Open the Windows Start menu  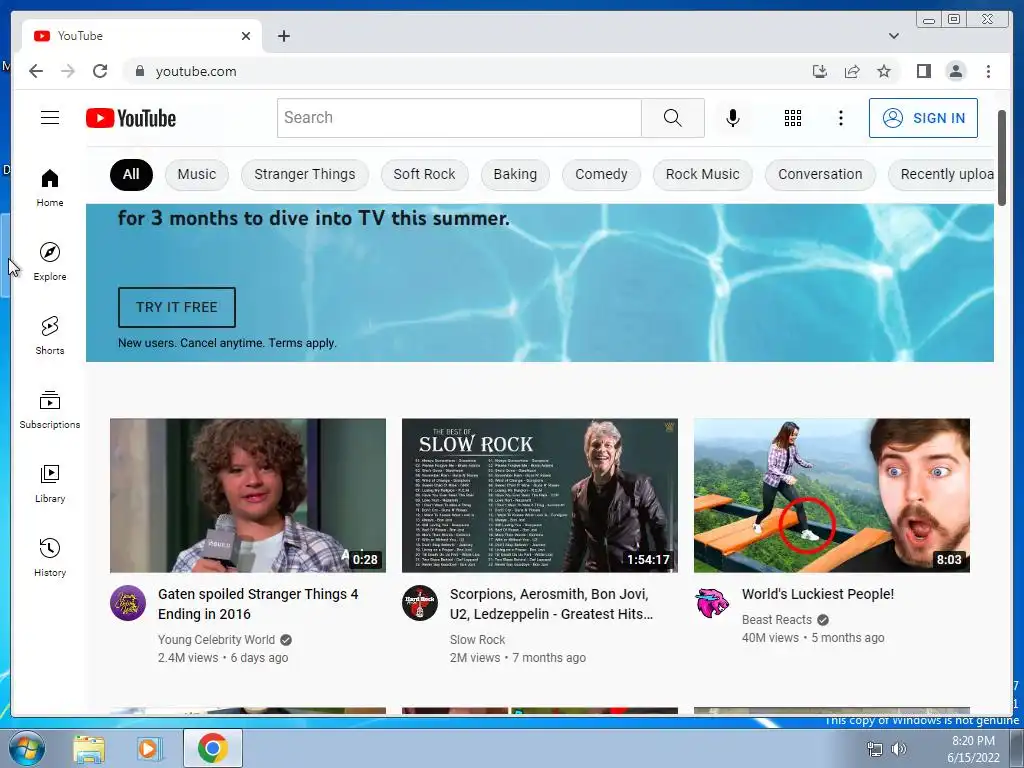pos(26,748)
